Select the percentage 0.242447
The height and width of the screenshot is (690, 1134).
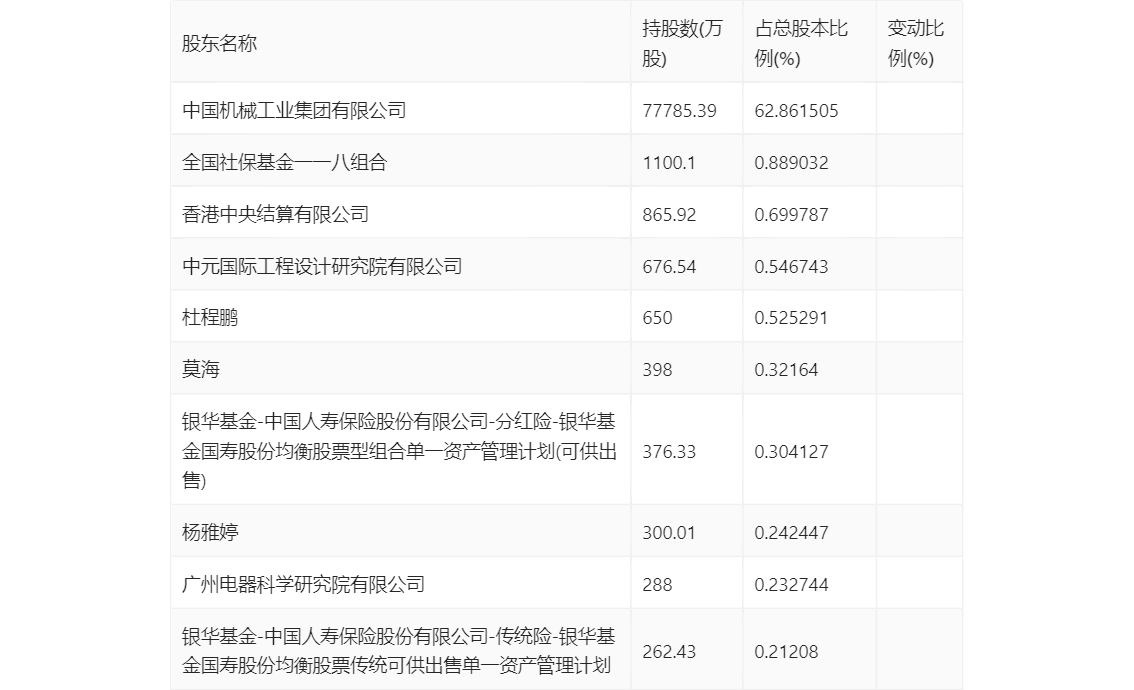pos(791,533)
